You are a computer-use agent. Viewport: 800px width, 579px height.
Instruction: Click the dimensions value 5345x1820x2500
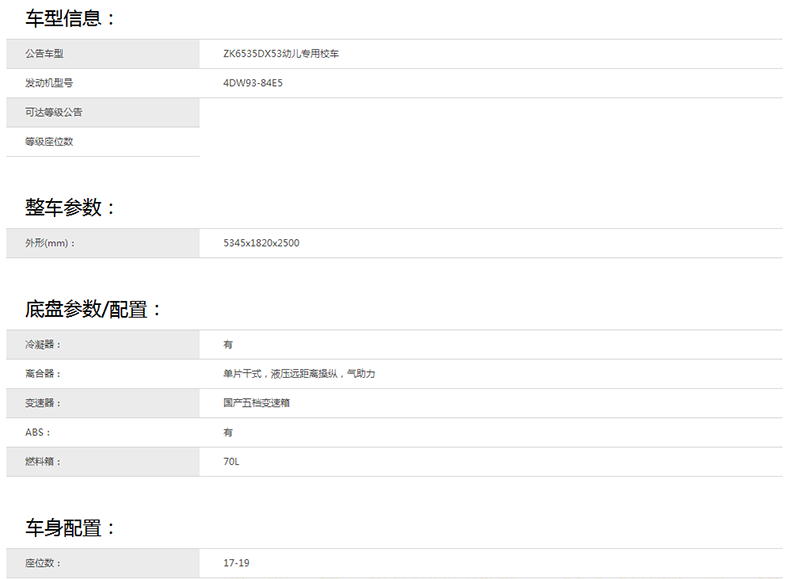click(261, 243)
